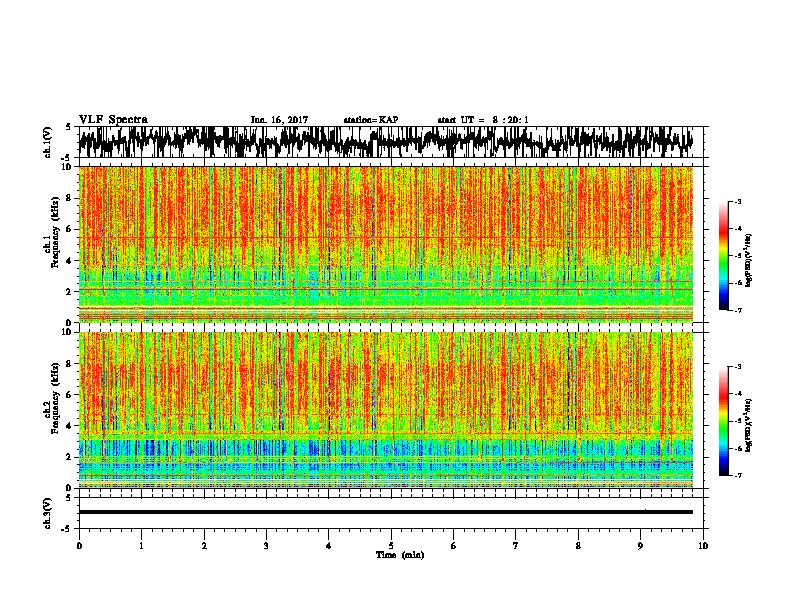The height and width of the screenshot is (612, 792).
Task: Click the ch.2 spectrogram panel
Action: click(386, 410)
